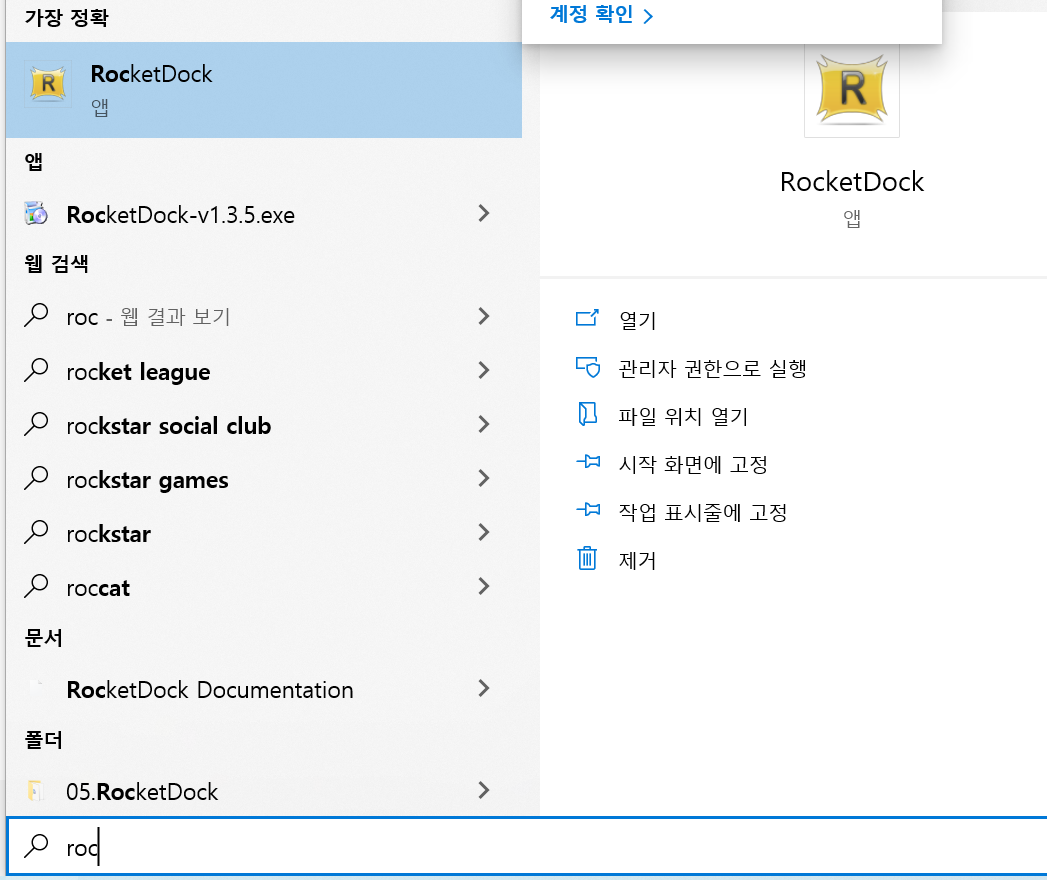Choose '파일 위치 열기'

click(x=683, y=417)
